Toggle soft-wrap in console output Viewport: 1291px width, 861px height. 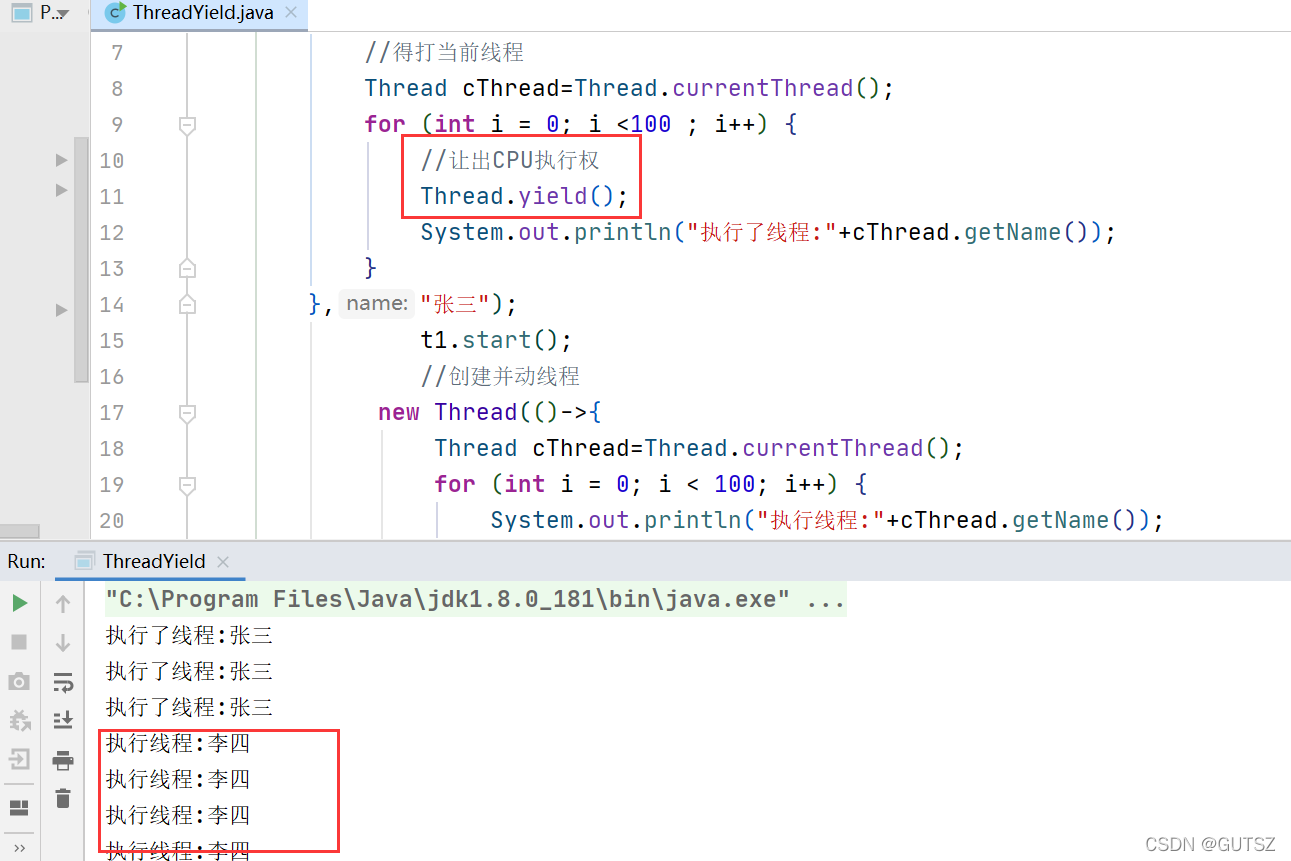(63, 682)
